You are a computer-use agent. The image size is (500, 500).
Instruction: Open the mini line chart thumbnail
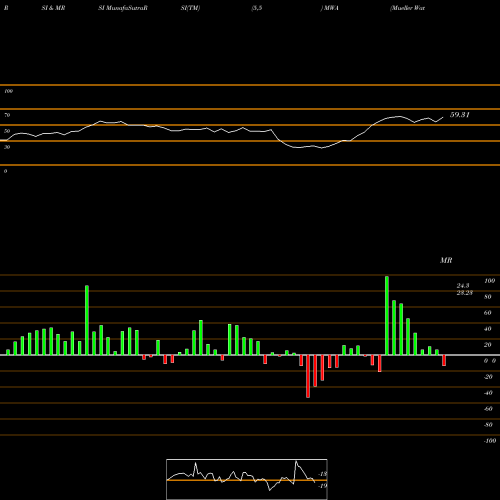pyautogui.click(x=247, y=479)
